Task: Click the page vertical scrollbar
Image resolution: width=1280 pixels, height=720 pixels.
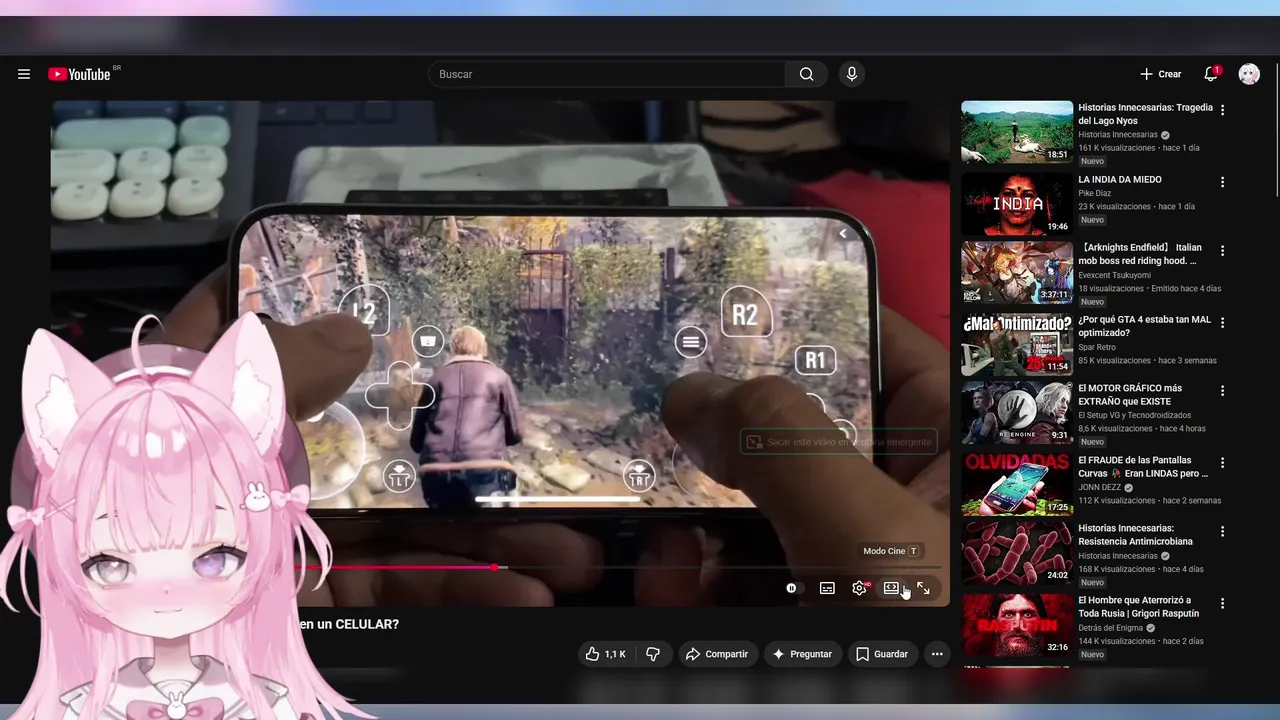Action: (1275, 130)
